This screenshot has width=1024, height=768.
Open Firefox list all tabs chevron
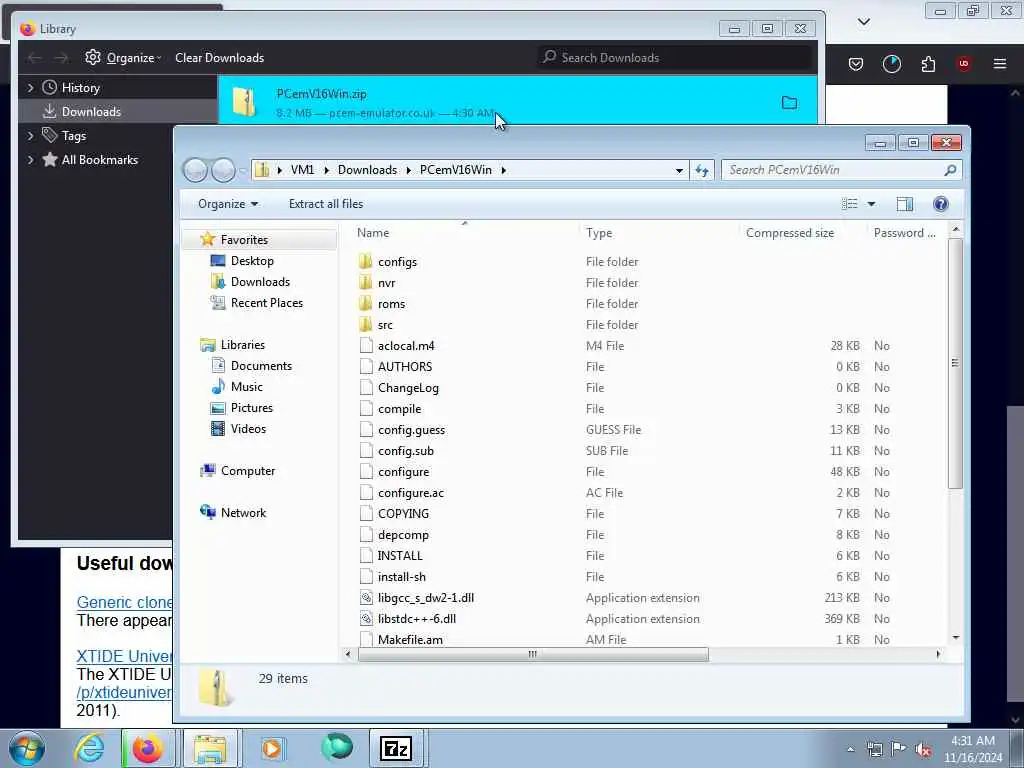tap(864, 22)
